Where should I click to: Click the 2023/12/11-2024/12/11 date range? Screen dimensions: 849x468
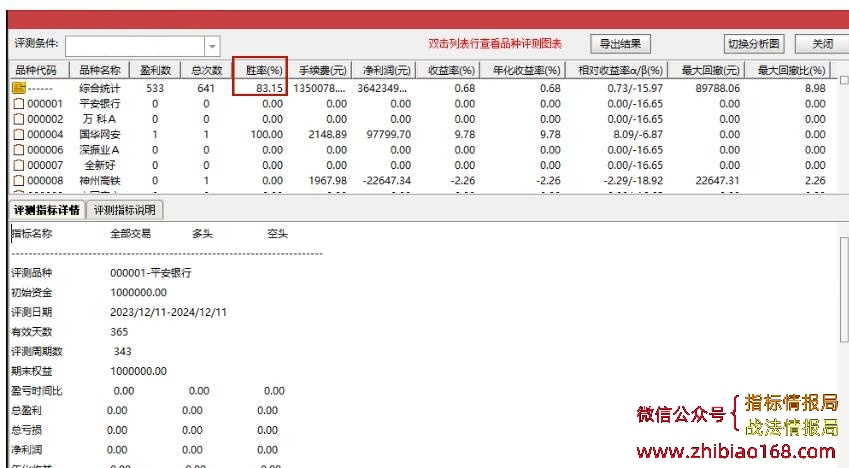[x=168, y=312]
